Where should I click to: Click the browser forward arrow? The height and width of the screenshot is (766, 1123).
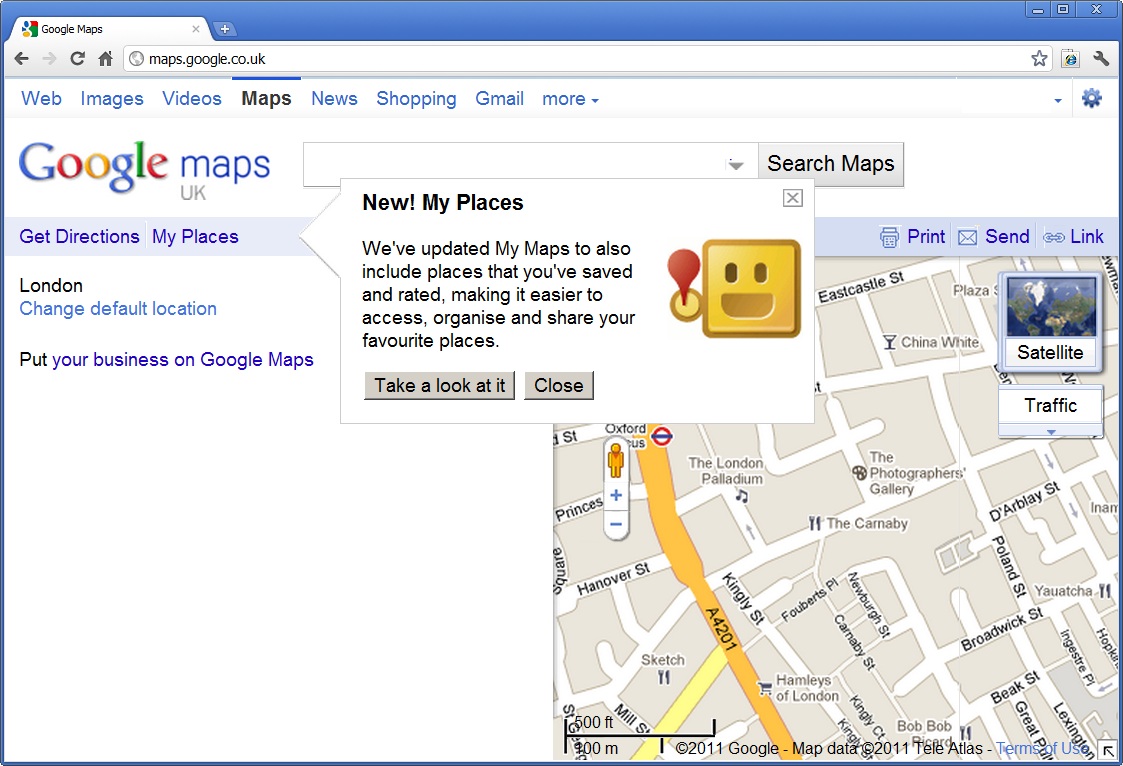(x=49, y=59)
